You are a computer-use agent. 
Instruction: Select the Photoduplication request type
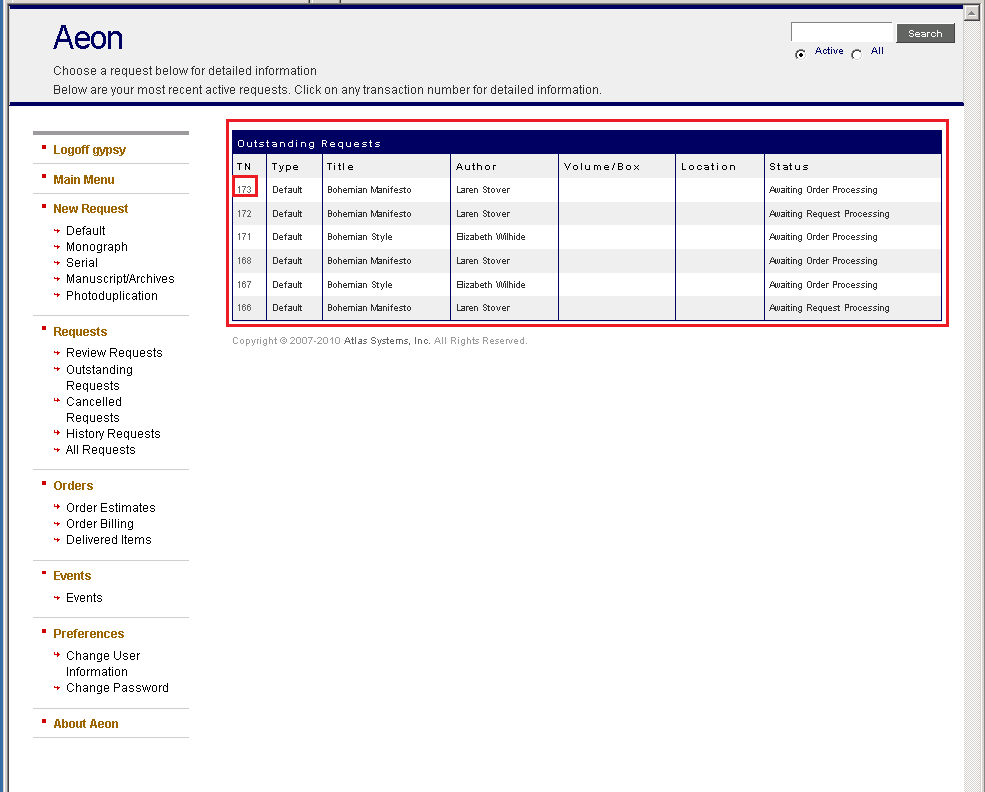coord(111,295)
